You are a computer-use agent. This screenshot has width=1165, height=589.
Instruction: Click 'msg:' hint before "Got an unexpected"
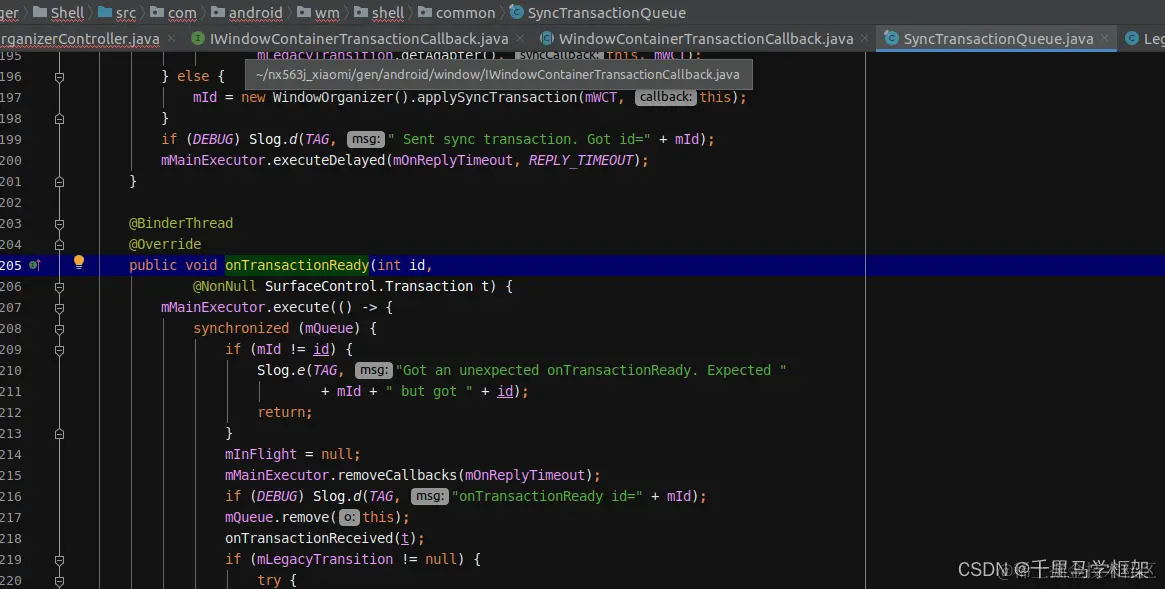tap(374, 370)
